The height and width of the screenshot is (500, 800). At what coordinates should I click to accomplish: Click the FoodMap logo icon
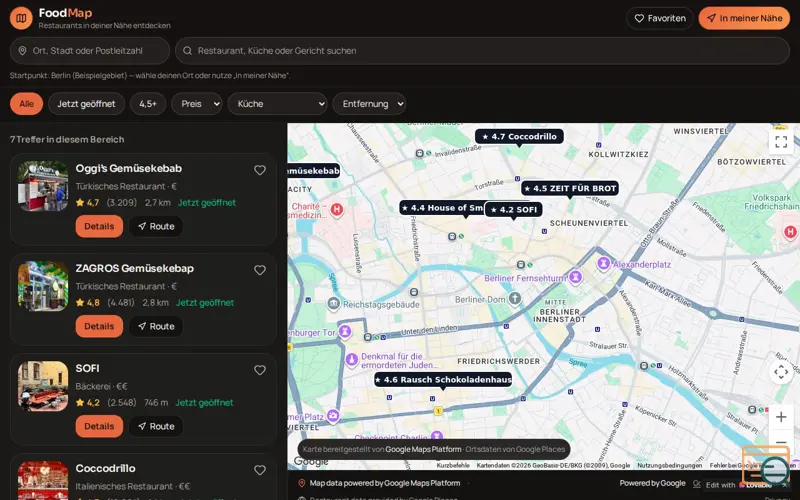click(21, 18)
